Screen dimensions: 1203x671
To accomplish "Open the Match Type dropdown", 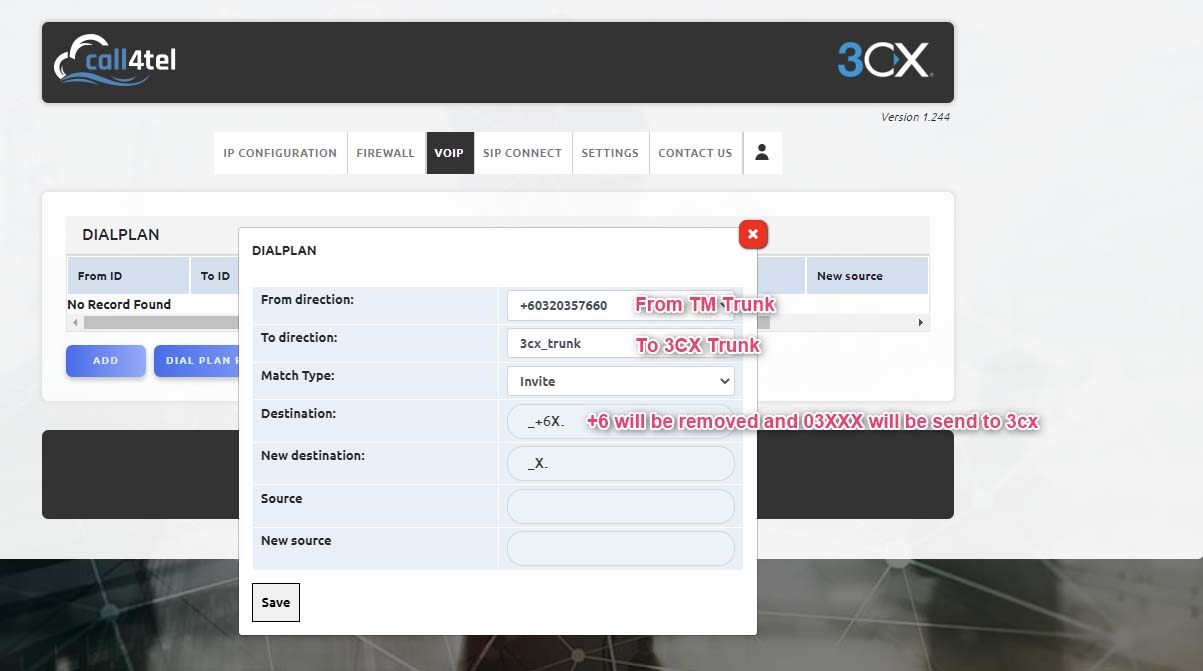I will (620, 381).
